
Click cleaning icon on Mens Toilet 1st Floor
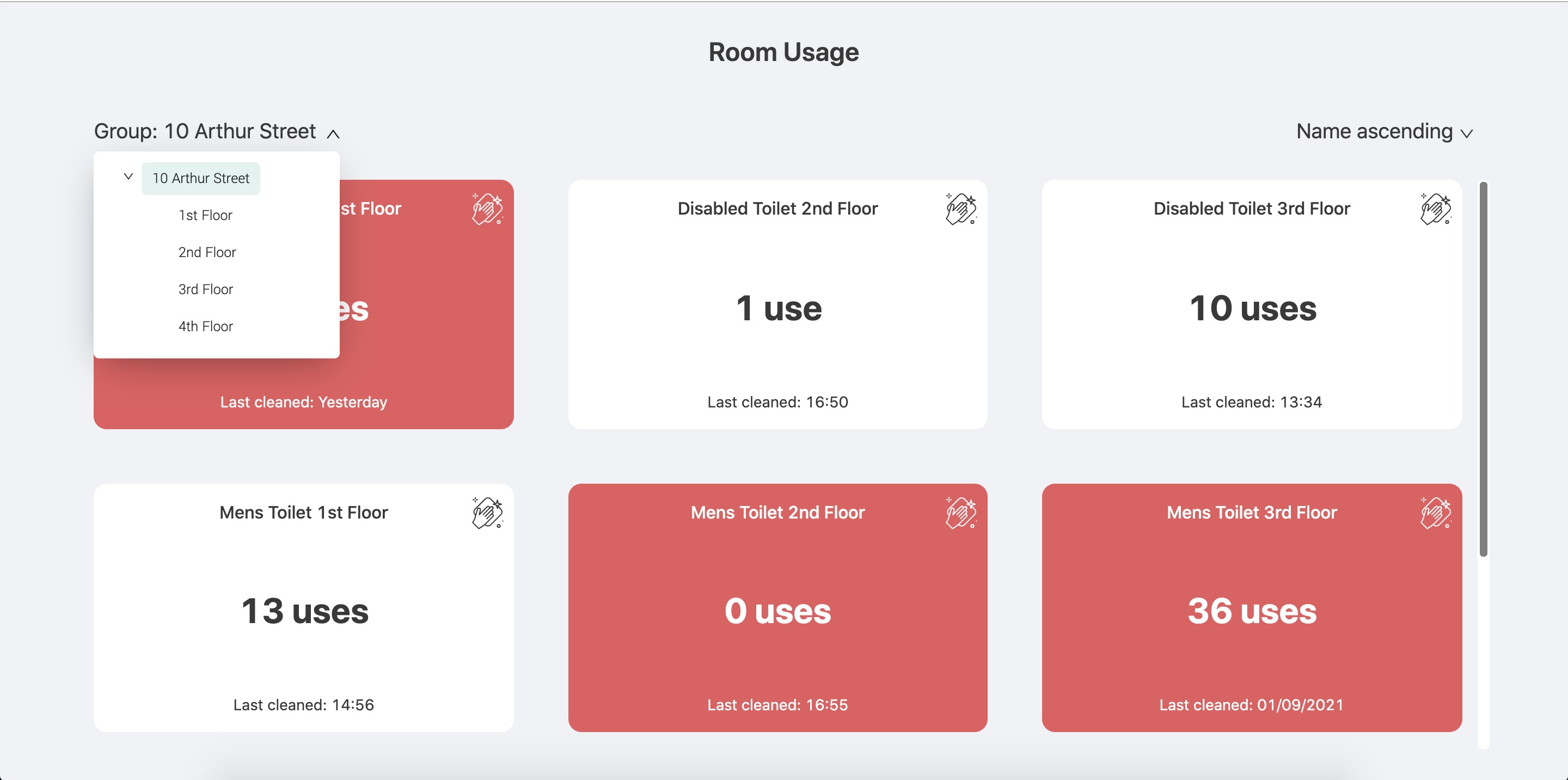point(488,513)
